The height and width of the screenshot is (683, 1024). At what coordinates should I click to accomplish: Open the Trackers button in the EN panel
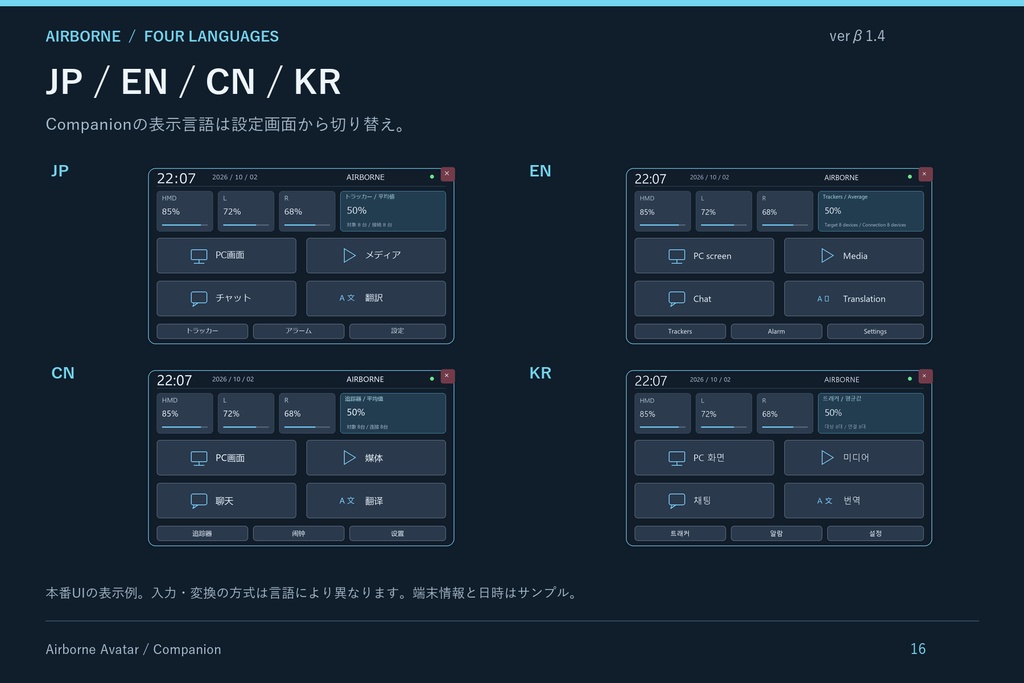point(680,331)
